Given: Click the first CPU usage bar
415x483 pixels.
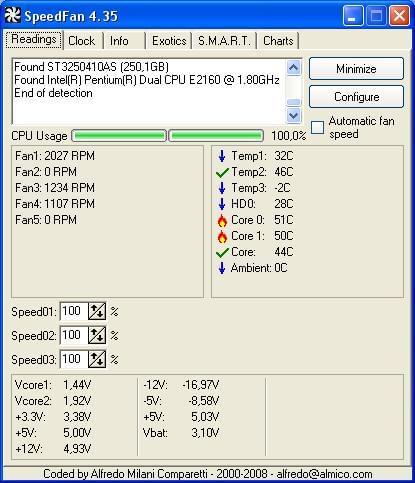Looking at the screenshot, I should pyautogui.click(x=119, y=136).
